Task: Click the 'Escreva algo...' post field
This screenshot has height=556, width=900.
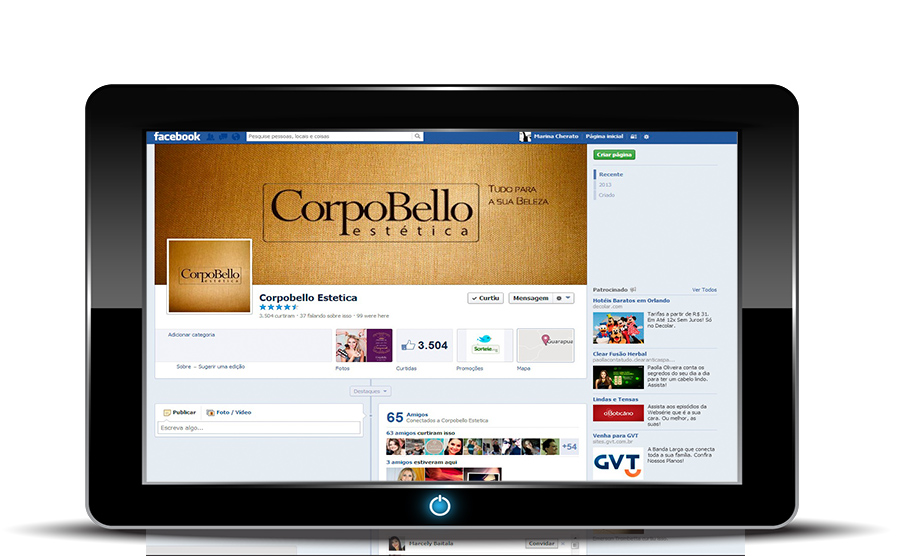Action: pyautogui.click(x=259, y=428)
